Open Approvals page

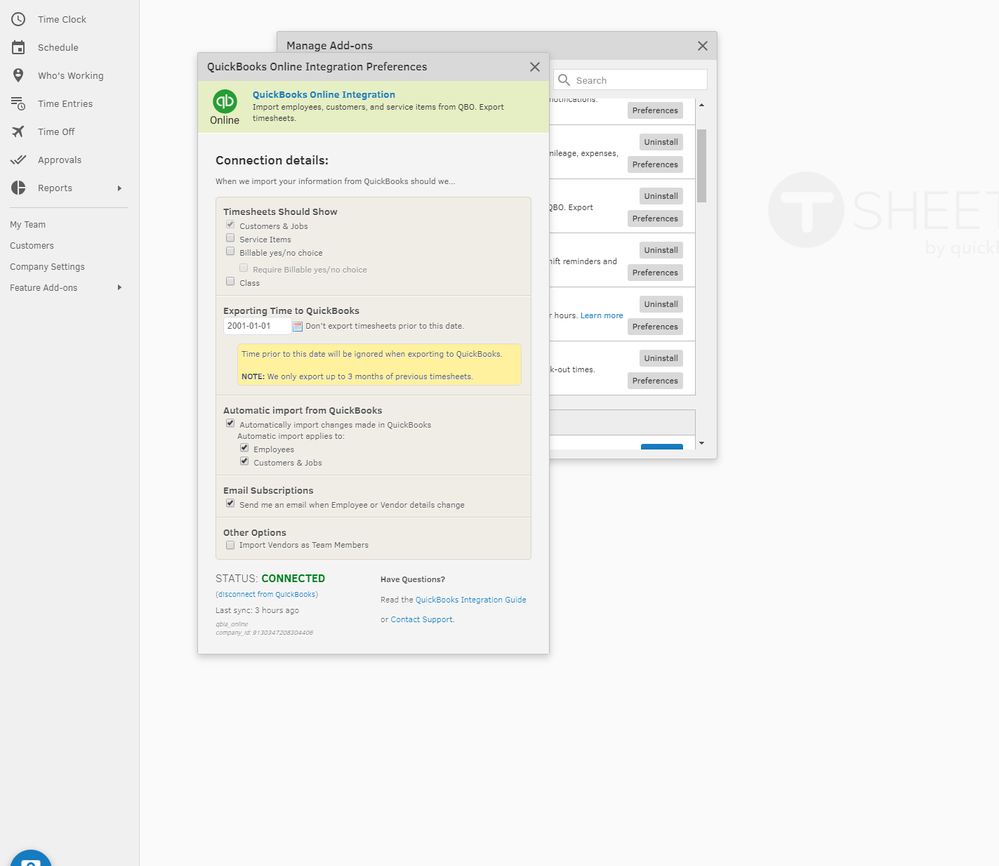point(59,160)
